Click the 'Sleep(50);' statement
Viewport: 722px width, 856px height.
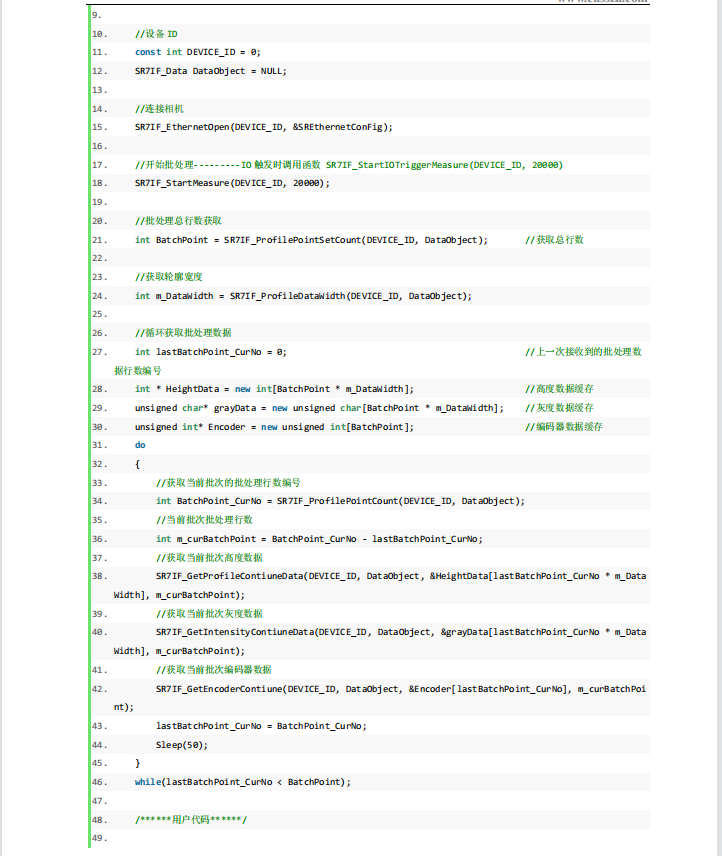[182, 745]
